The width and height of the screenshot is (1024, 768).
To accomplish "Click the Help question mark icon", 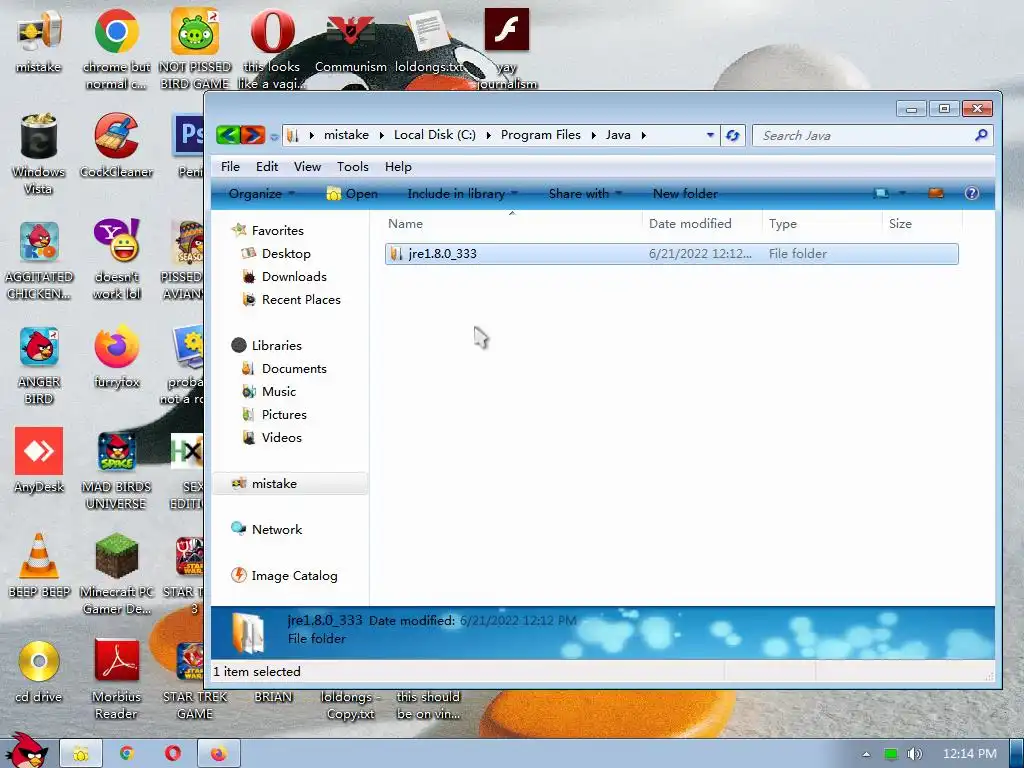I will point(972,193).
